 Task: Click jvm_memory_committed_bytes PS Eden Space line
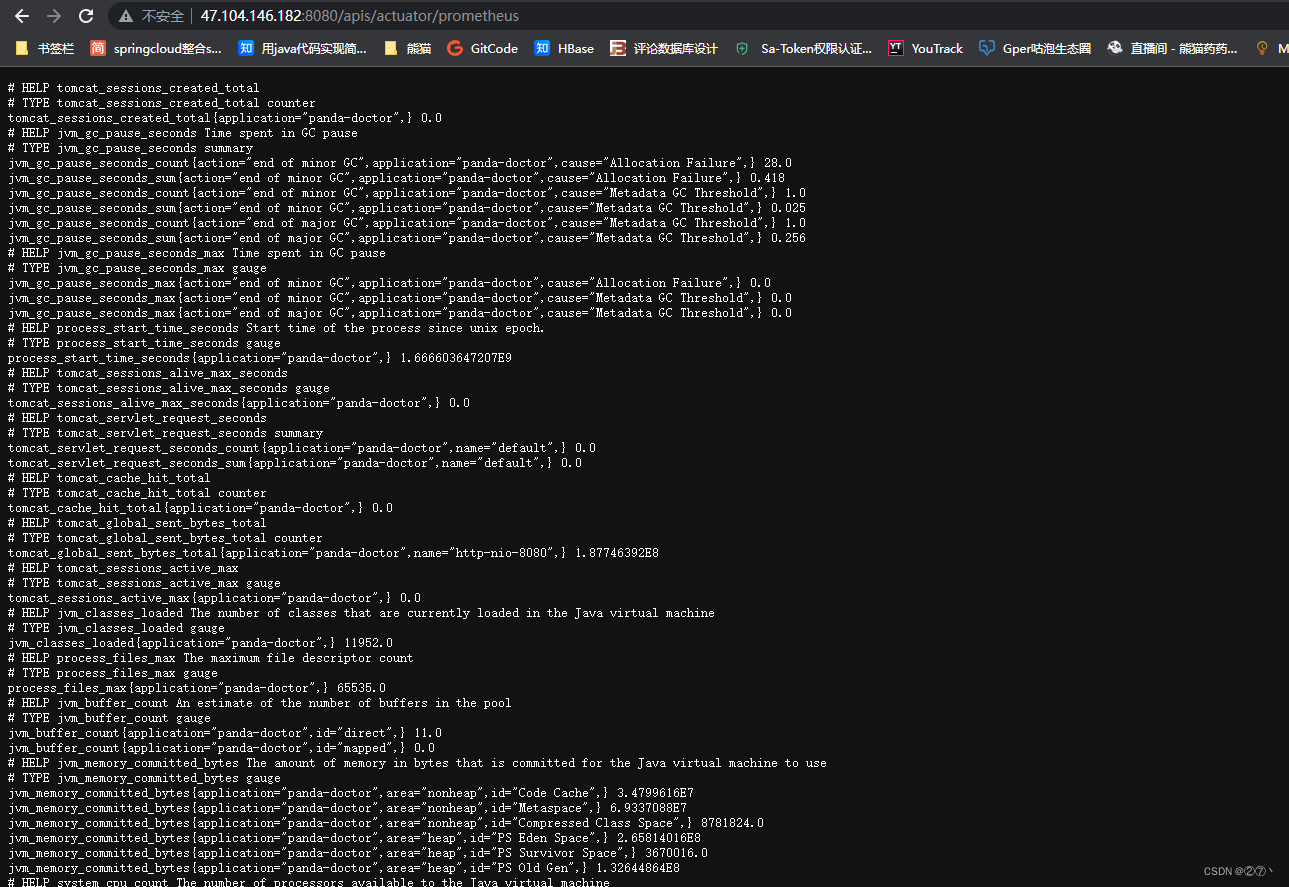pos(354,838)
